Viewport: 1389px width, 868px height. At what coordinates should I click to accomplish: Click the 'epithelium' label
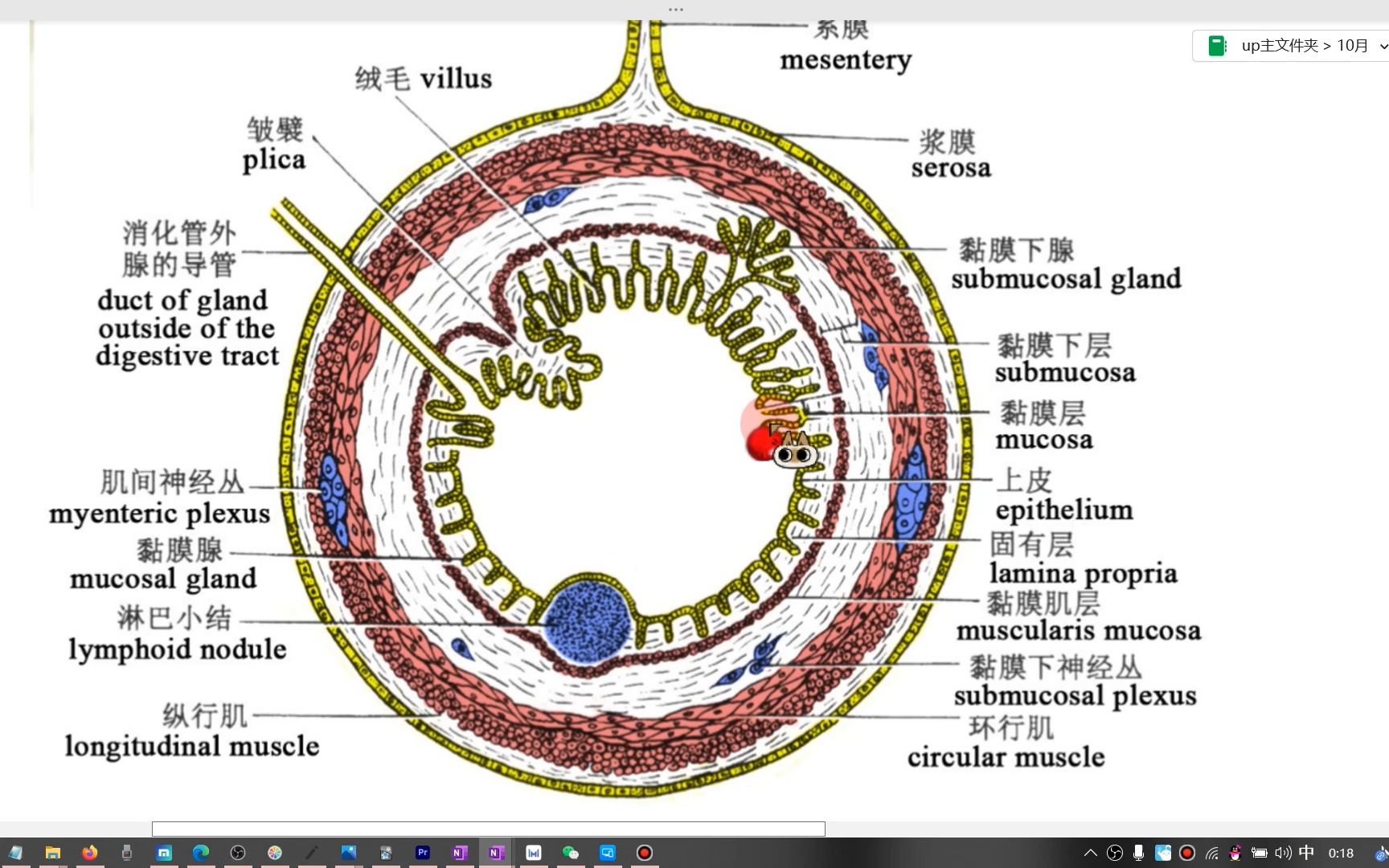pyautogui.click(x=1064, y=510)
